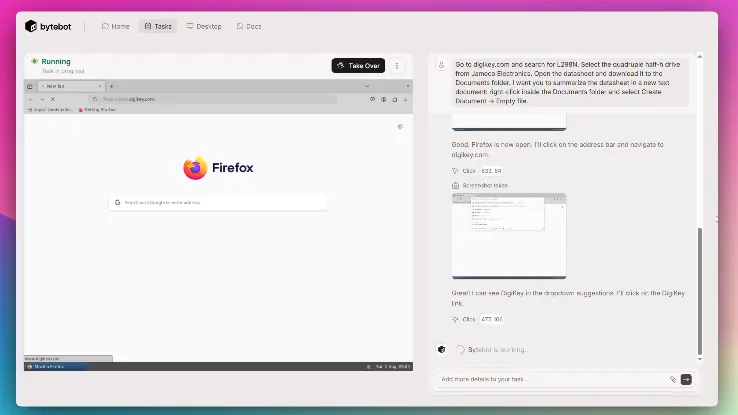Click the Firefox address bar
738x415 pixels.
(213, 99)
